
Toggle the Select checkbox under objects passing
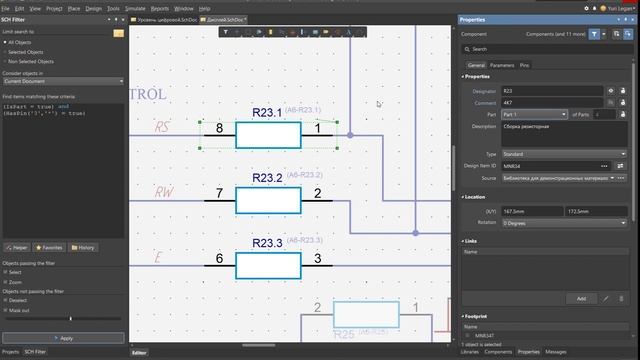[x=5, y=272]
